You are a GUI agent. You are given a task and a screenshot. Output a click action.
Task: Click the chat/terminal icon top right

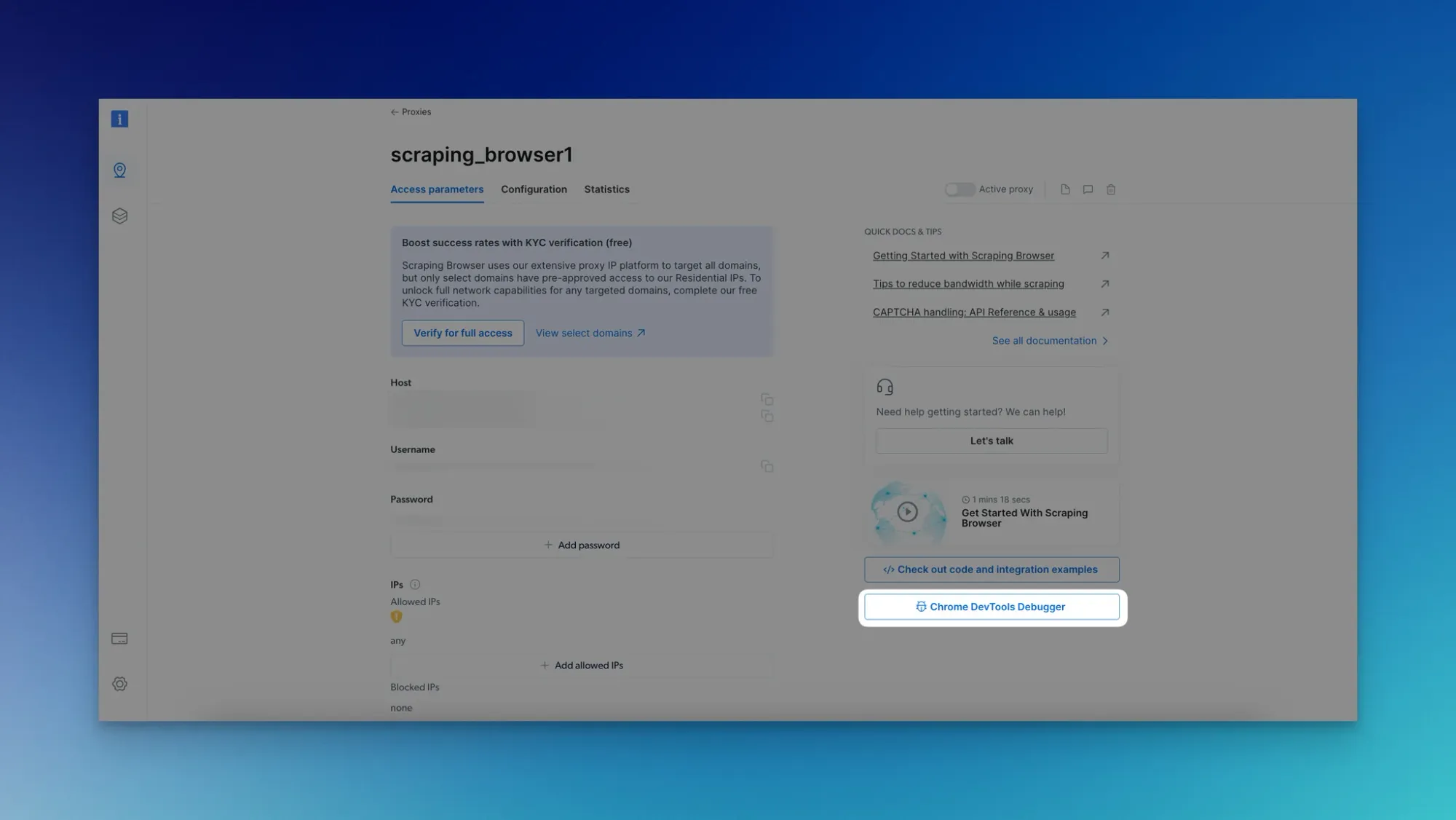(x=1088, y=189)
